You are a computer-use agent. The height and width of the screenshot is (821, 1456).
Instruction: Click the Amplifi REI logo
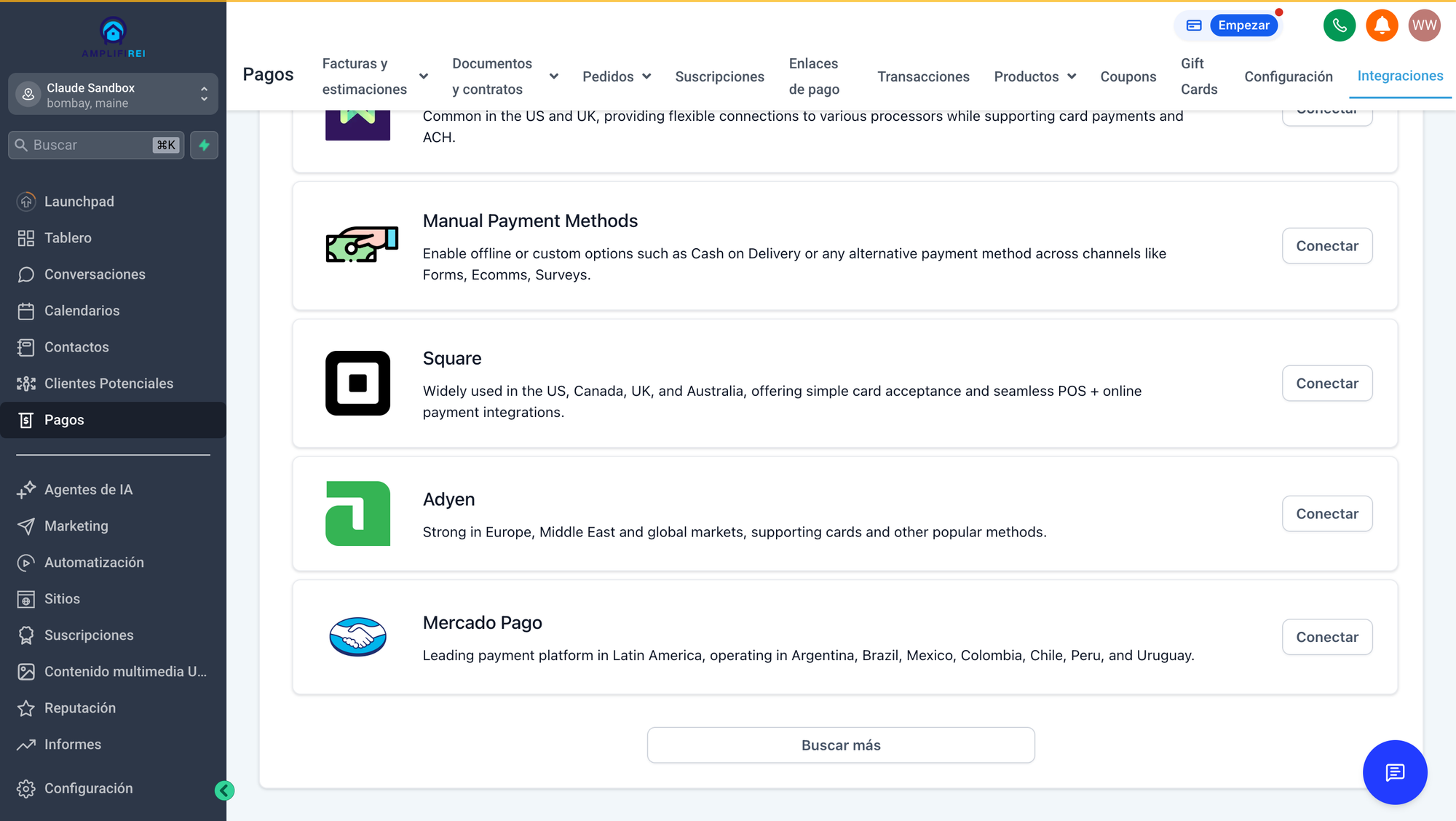tap(113, 37)
